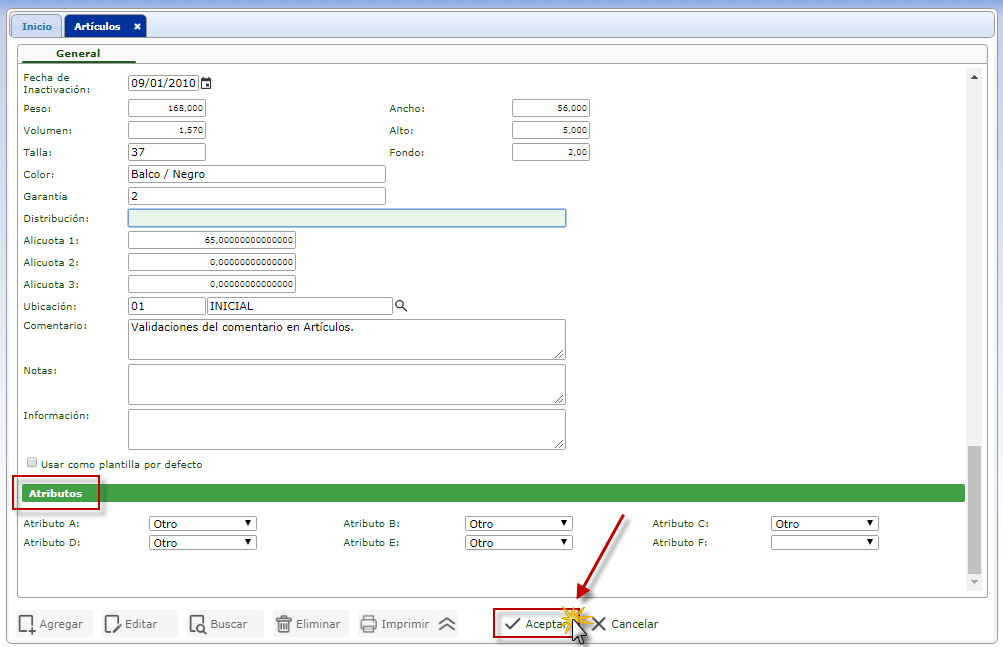The height and width of the screenshot is (647, 1003).
Task: Open the calendar picker for Fecha de Inactivación
Action: (206, 84)
